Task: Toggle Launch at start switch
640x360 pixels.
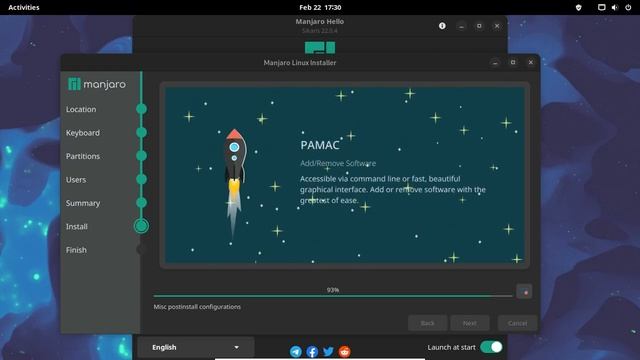Action: point(491,347)
